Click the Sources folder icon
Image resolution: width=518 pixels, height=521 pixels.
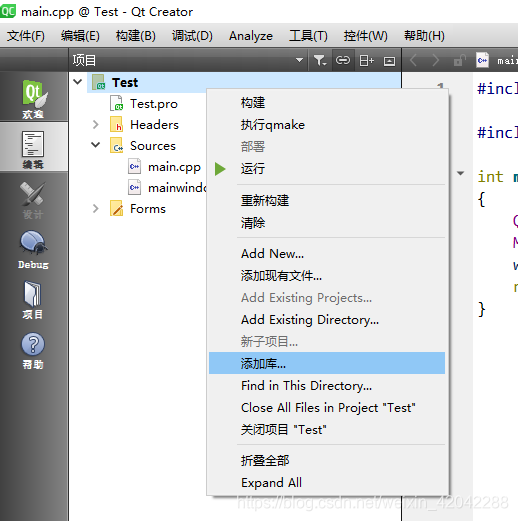(x=116, y=146)
